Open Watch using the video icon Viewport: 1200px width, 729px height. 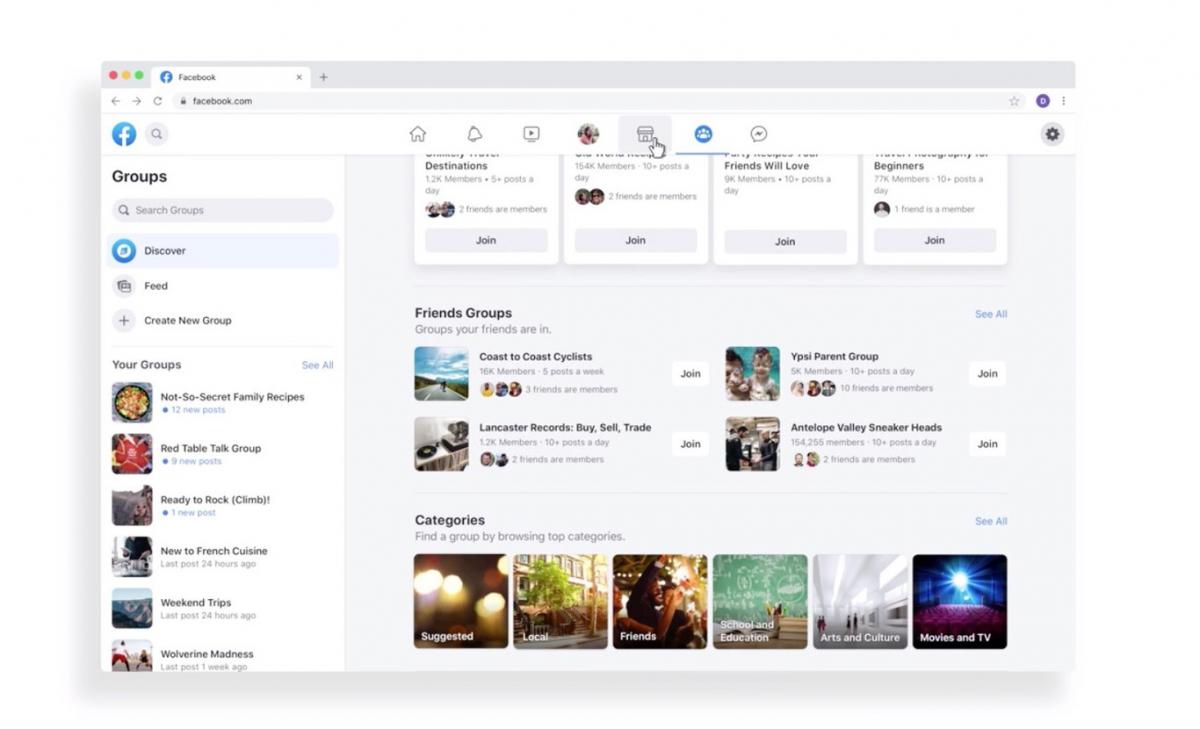[531, 133]
